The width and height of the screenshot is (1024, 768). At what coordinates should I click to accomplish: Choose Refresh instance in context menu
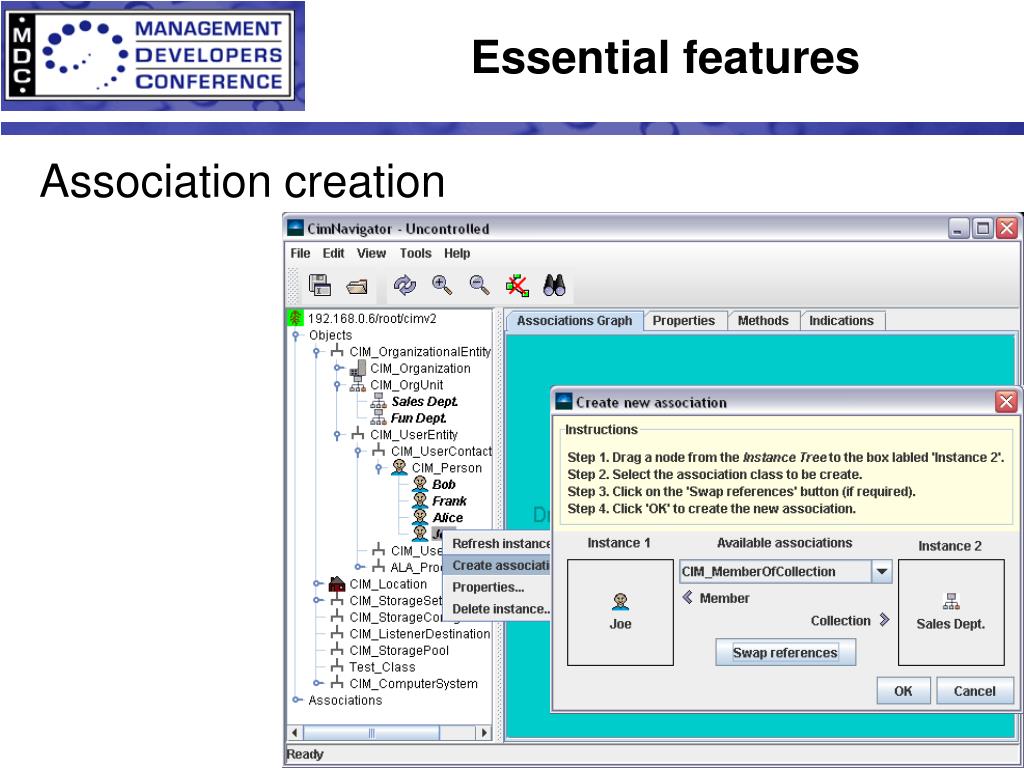(x=497, y=543)
